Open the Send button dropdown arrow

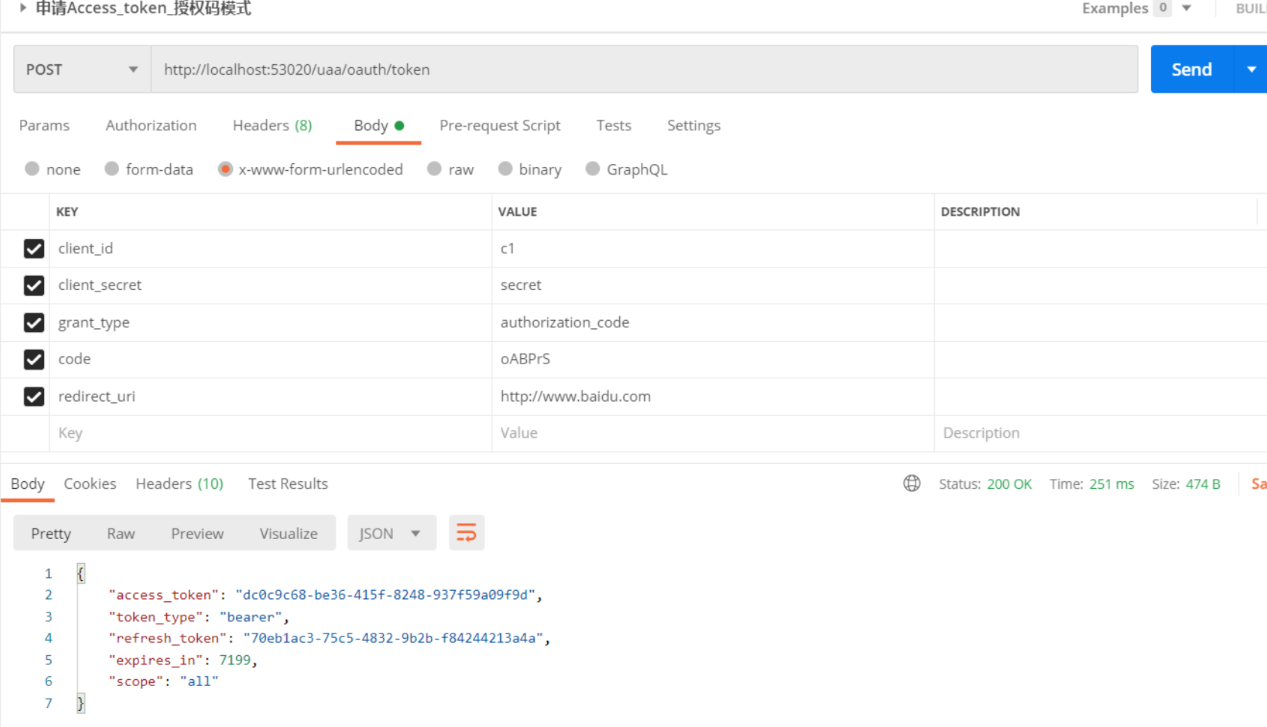coord(1251,69)
